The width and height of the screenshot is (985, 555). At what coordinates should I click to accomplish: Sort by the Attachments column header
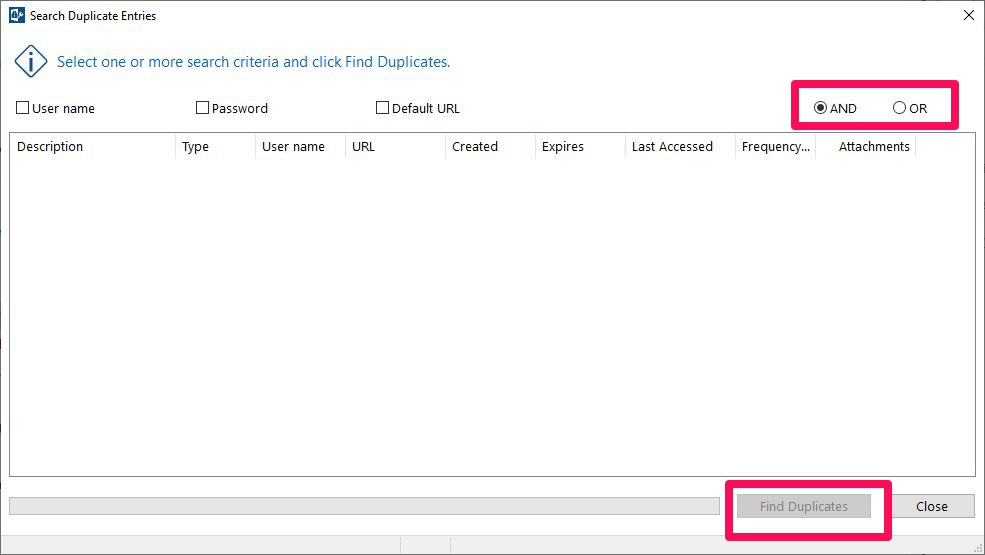pos(866,146)
